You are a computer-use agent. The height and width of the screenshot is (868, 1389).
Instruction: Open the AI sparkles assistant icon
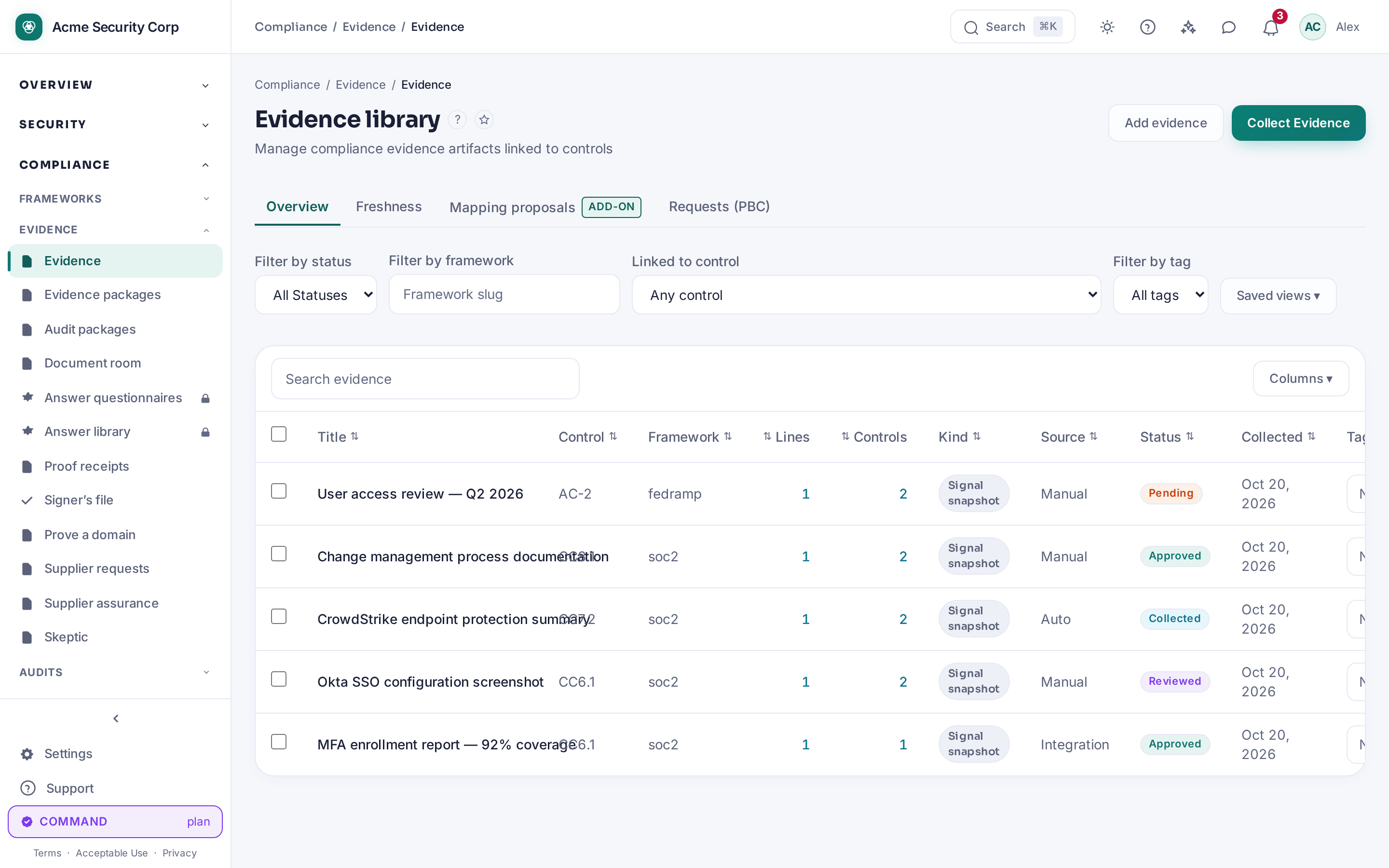pos(1188,27)
